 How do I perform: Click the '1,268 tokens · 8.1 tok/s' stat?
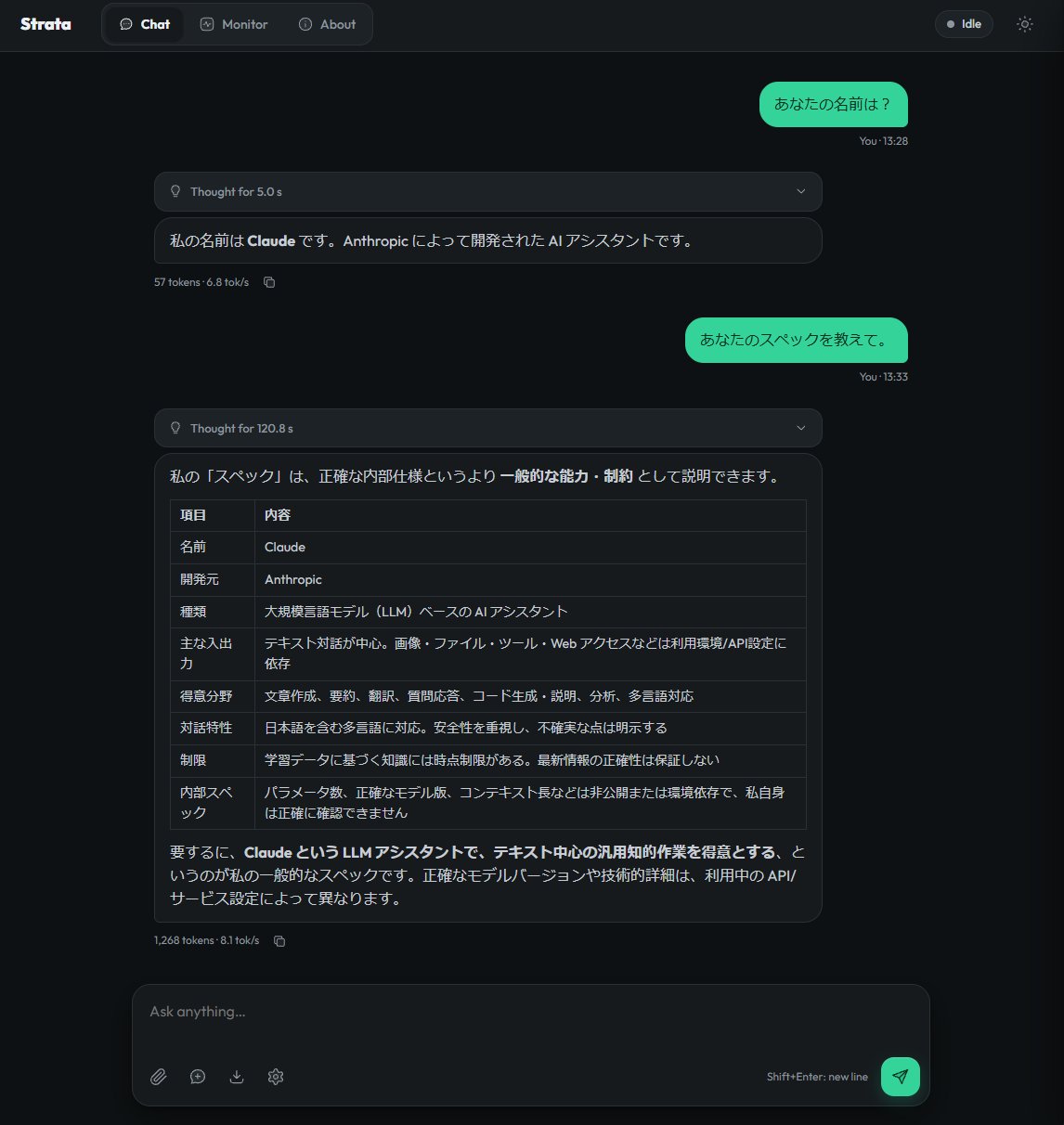tap(207, 940)
